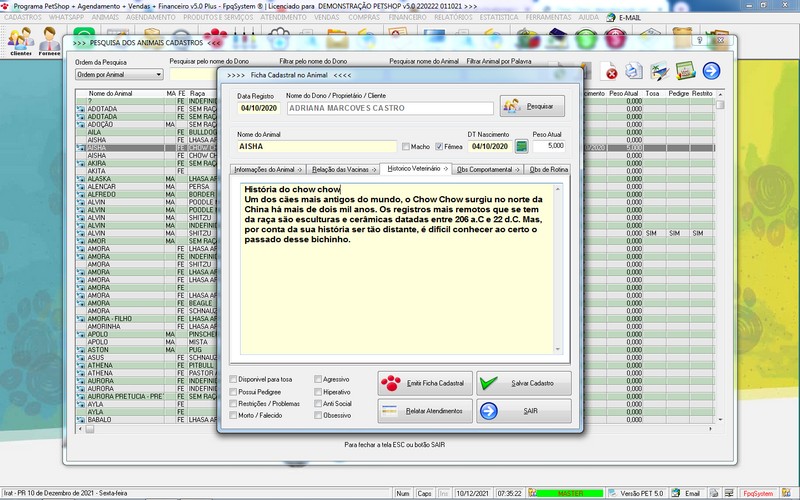
Task: Check the Macho checkbox
Action: click(x=406, y=147)
